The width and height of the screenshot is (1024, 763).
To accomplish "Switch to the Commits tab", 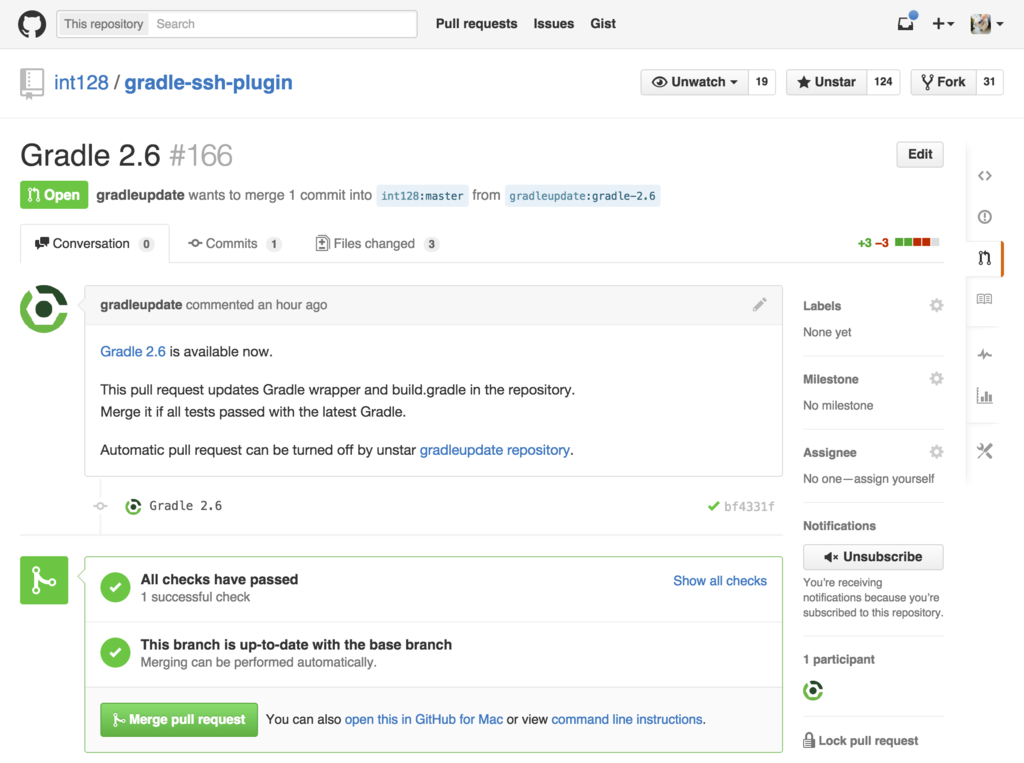I will click(x=234, y=244).
